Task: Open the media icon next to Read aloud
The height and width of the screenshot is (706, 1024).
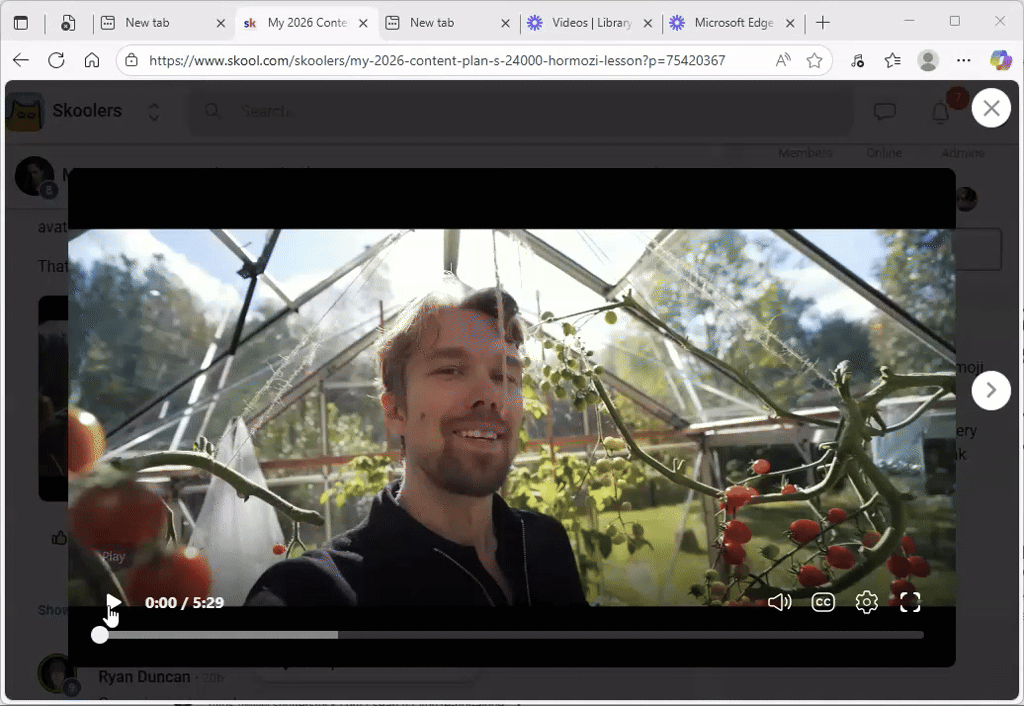Action: click(x=857, y=60)
